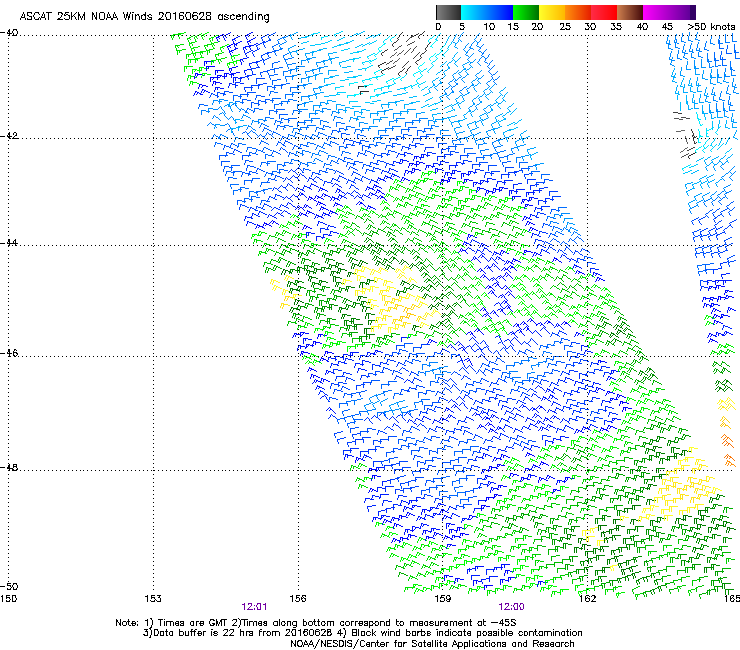Viewport: 740px width, 650px height.
Task: Click longitude label 156
Action: pos(298,599)
